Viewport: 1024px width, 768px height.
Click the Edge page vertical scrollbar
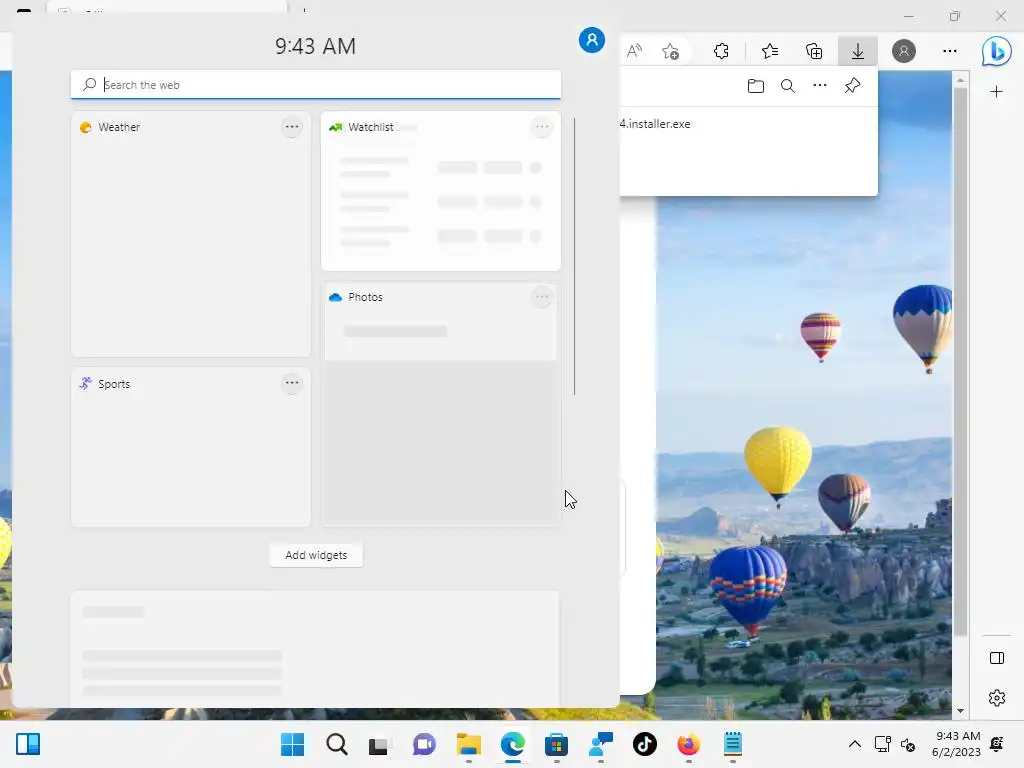click(x=960, y=361)
